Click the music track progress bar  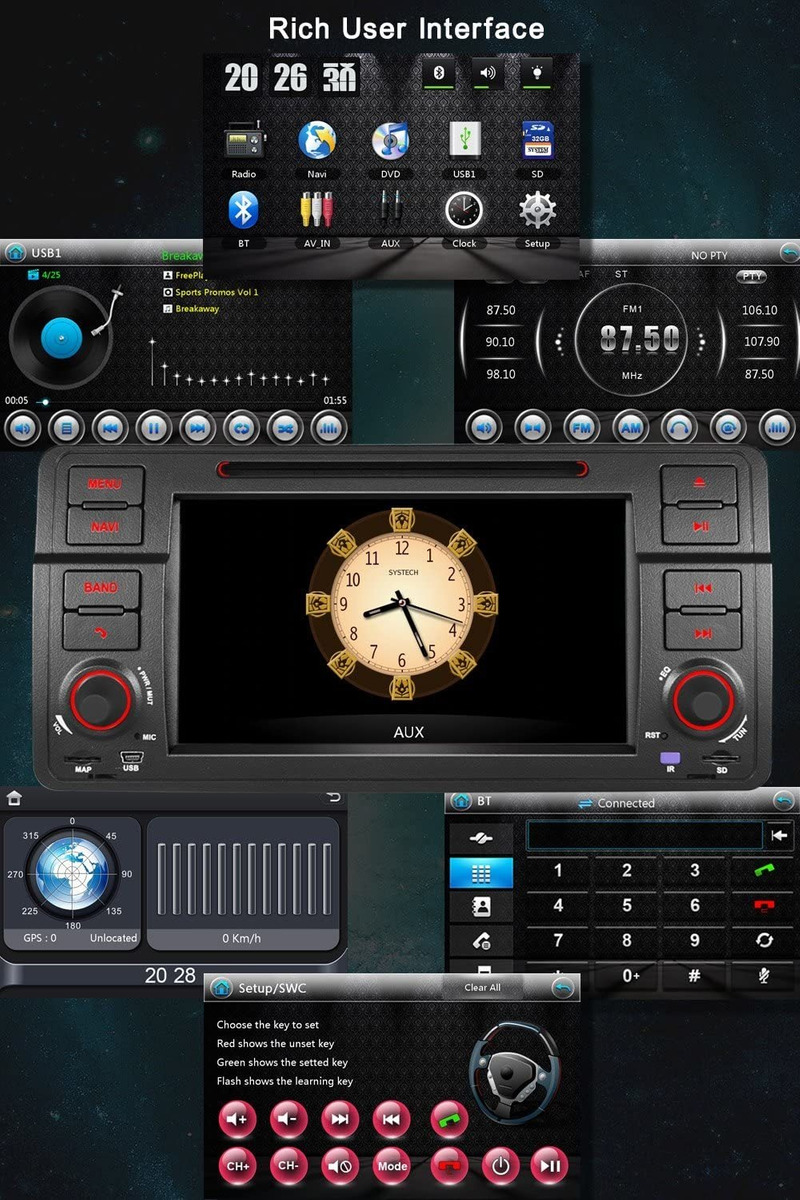[x=178, y=401]
